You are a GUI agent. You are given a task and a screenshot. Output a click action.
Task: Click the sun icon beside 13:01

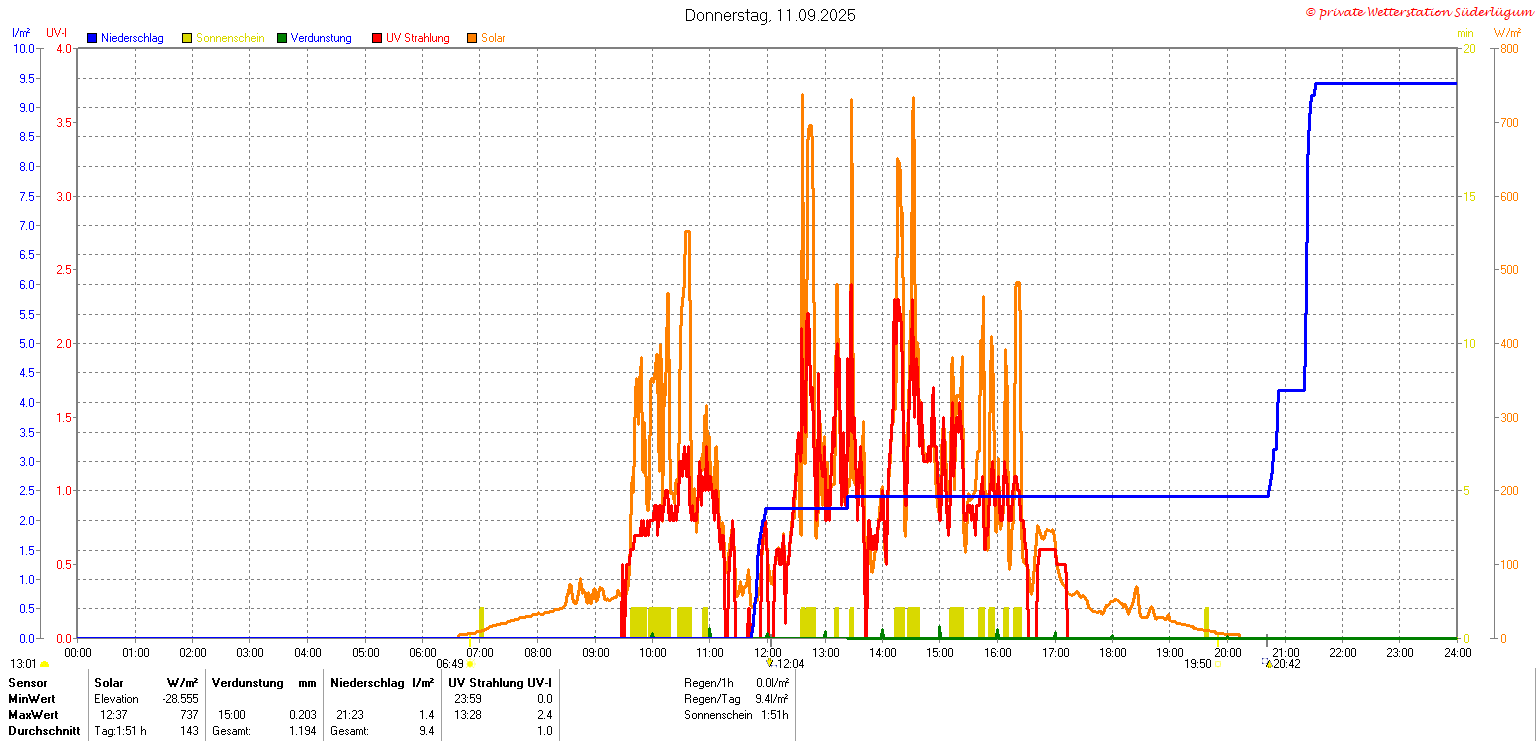pyautogui.click(x=45, y=664)
